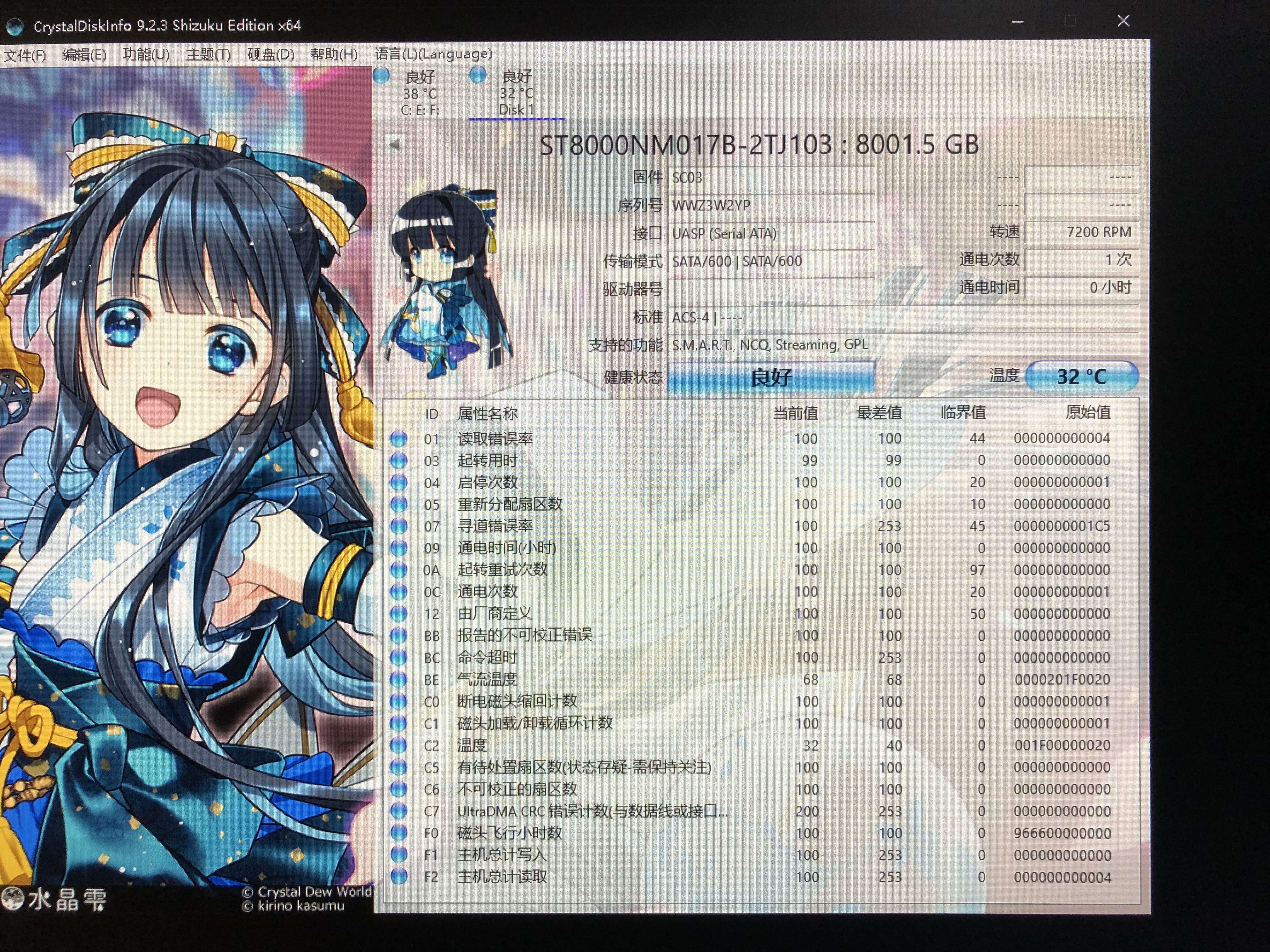The width and height of the screenshot is (1270, 952).
Task: Open the 编辑(E) menu
Action: [x=84, y=54]
